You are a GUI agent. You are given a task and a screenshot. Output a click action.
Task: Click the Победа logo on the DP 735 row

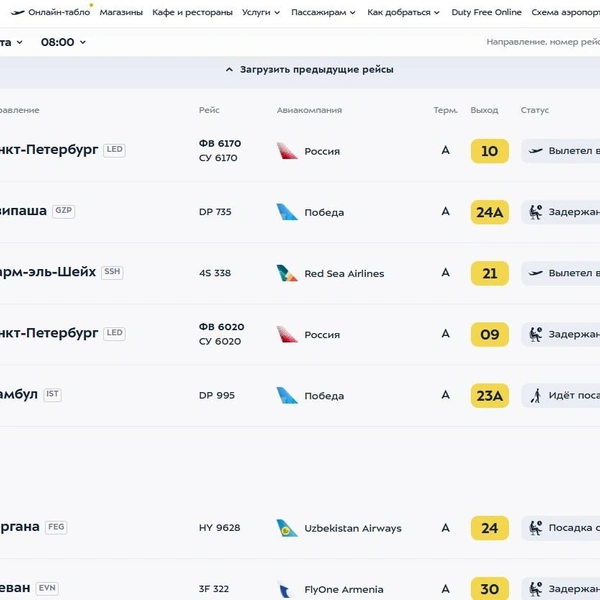[x=287, y=212]
